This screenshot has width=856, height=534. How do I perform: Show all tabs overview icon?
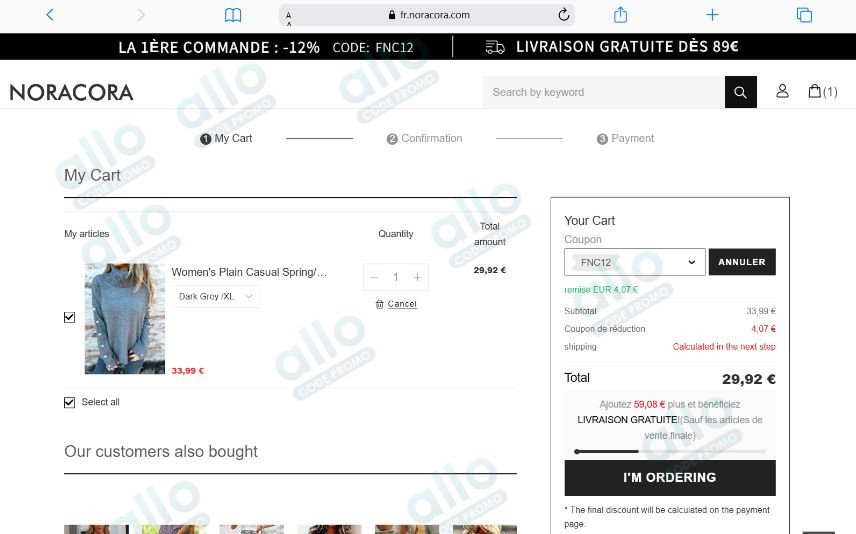pyautogui.click(x=804, y=15)
